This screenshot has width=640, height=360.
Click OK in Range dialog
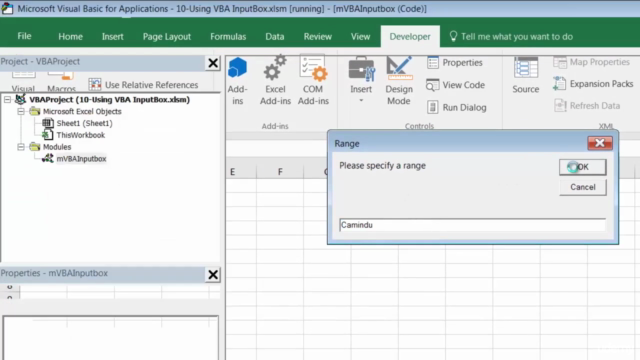pos(582,167)
